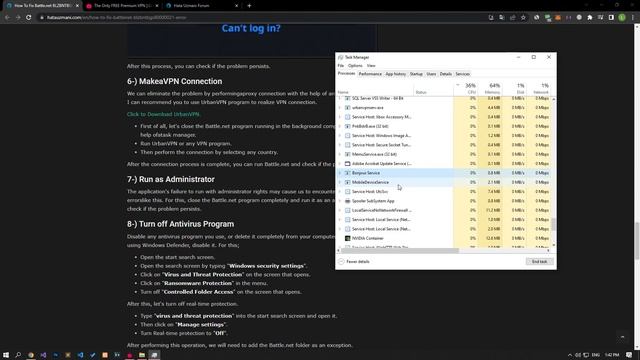Show hidden system tray icons
This screenshot has height=360, width=640.
570,355
